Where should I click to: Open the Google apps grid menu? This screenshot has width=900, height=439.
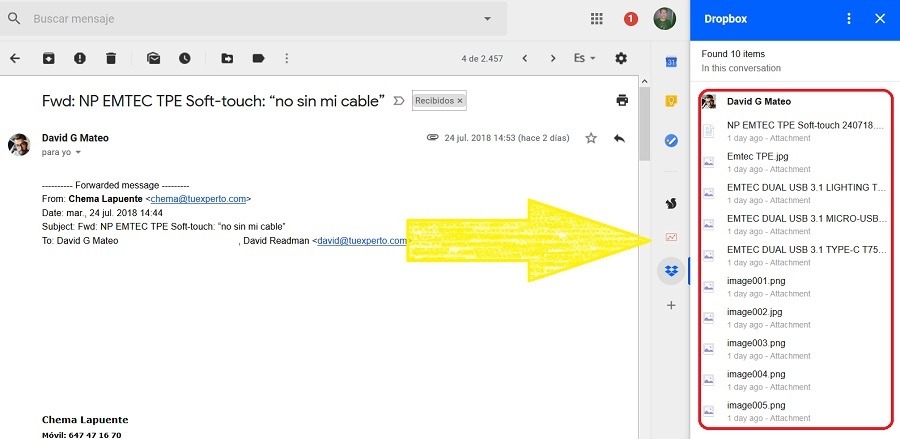[x=597, y=19]
